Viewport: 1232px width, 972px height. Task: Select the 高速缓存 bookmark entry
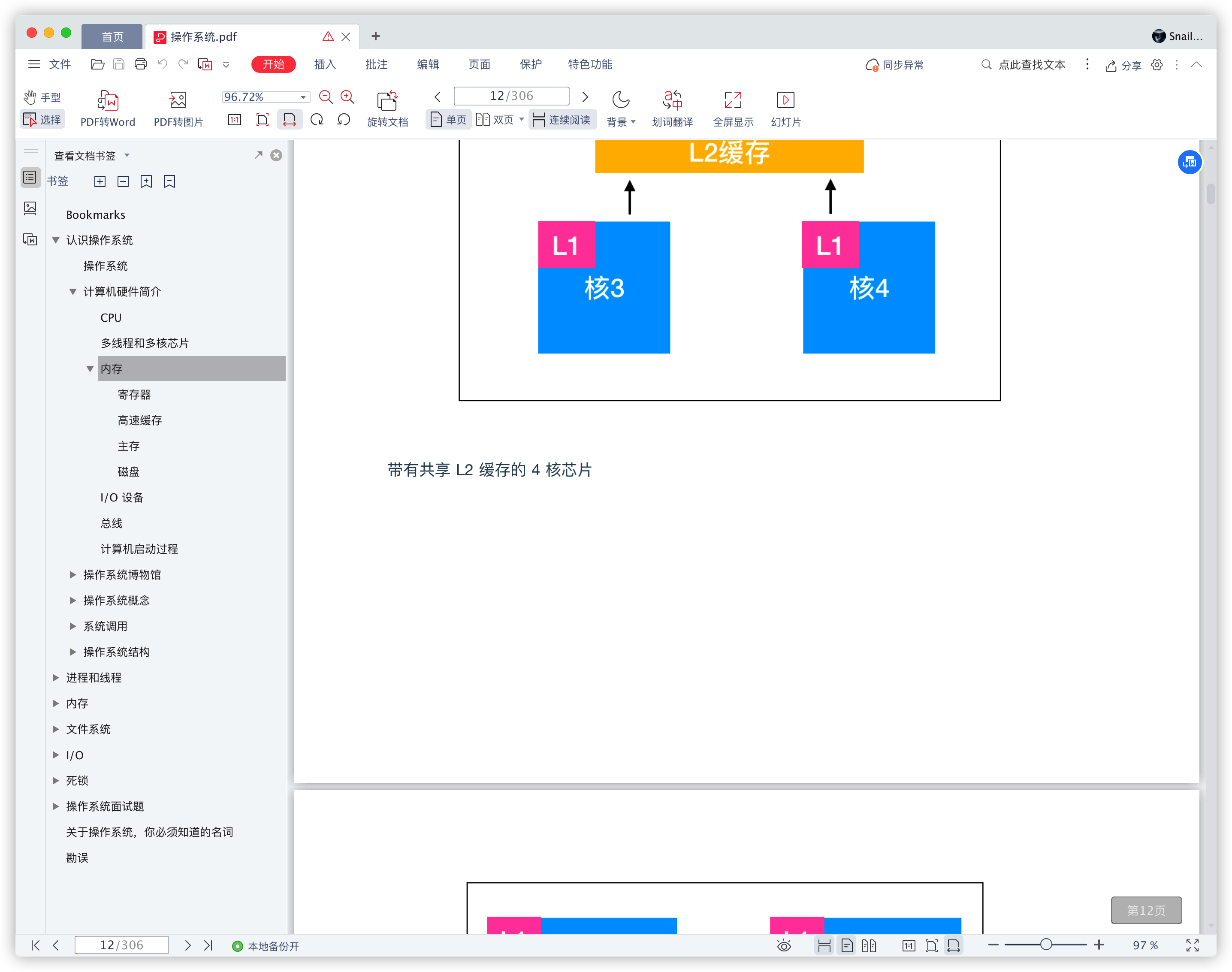[139, 420]
